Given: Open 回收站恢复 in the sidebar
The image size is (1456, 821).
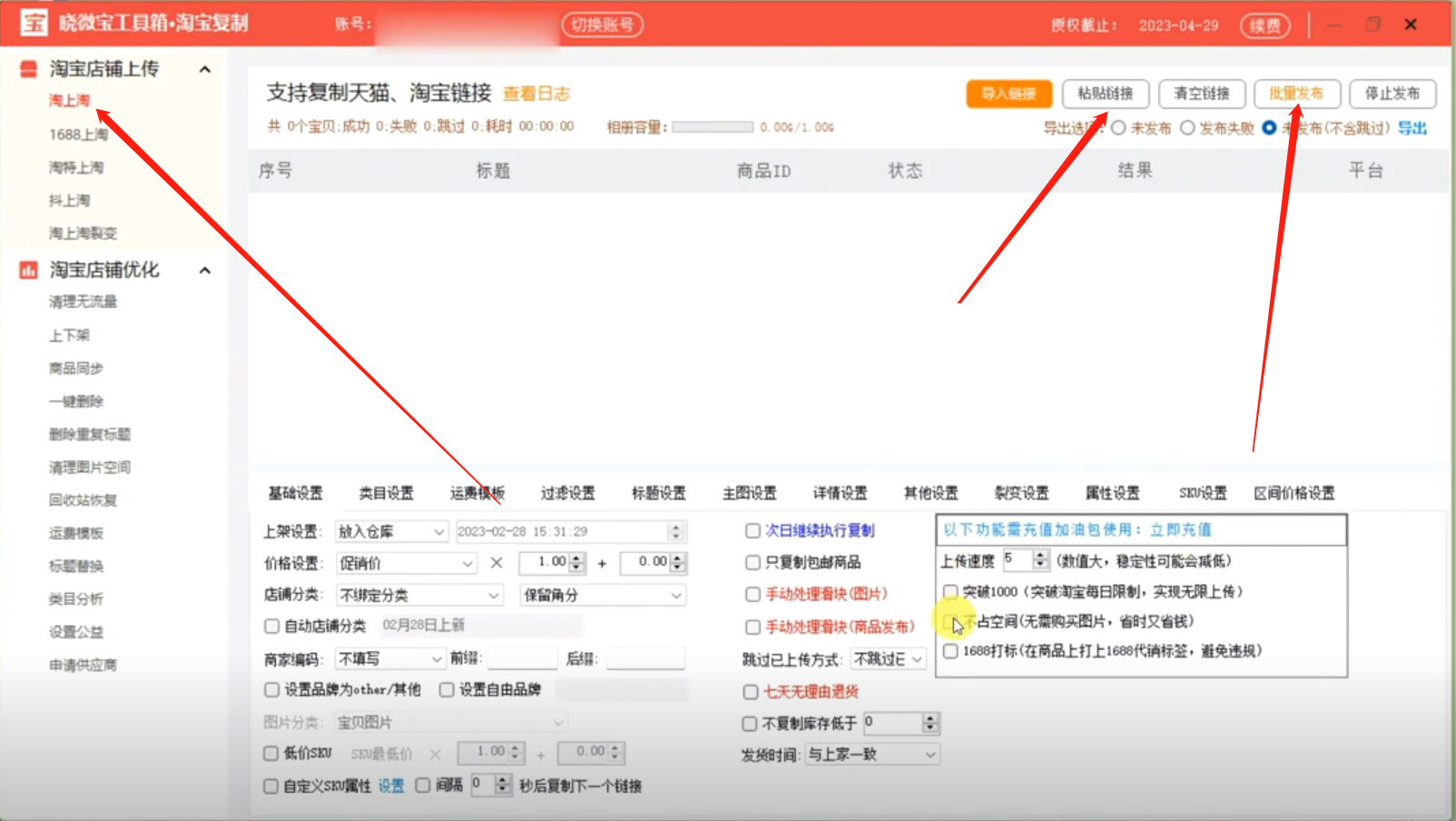Looking at the screenshot, I should [83, 500].
